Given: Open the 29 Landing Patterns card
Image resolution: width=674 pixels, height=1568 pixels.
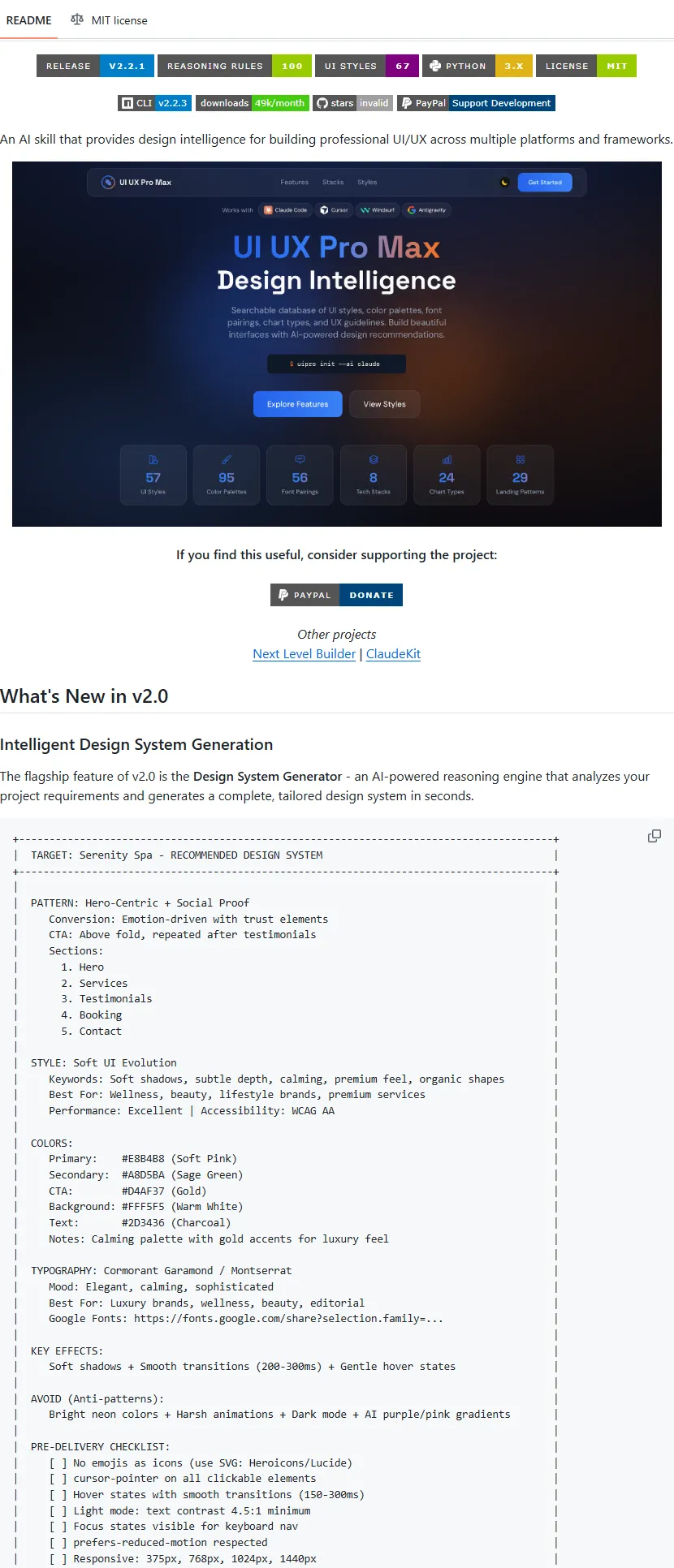Looking at the screenshot, I should click(520, 476).
